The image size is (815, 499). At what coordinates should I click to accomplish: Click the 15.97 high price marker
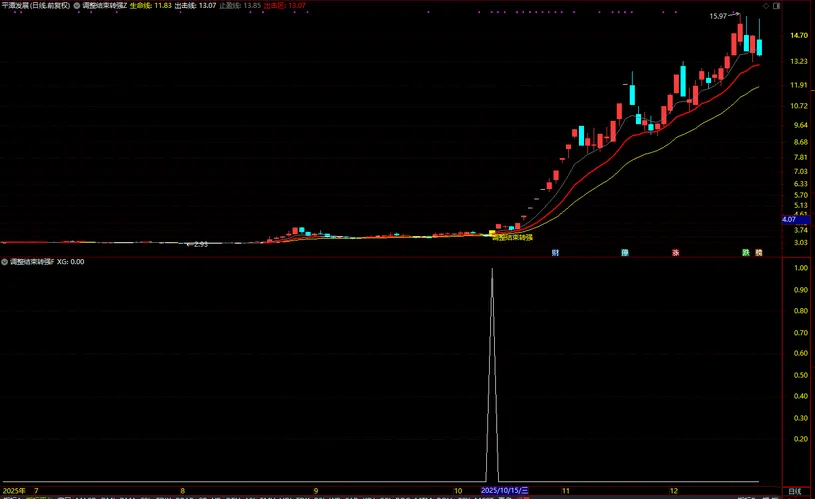point(718,17)
